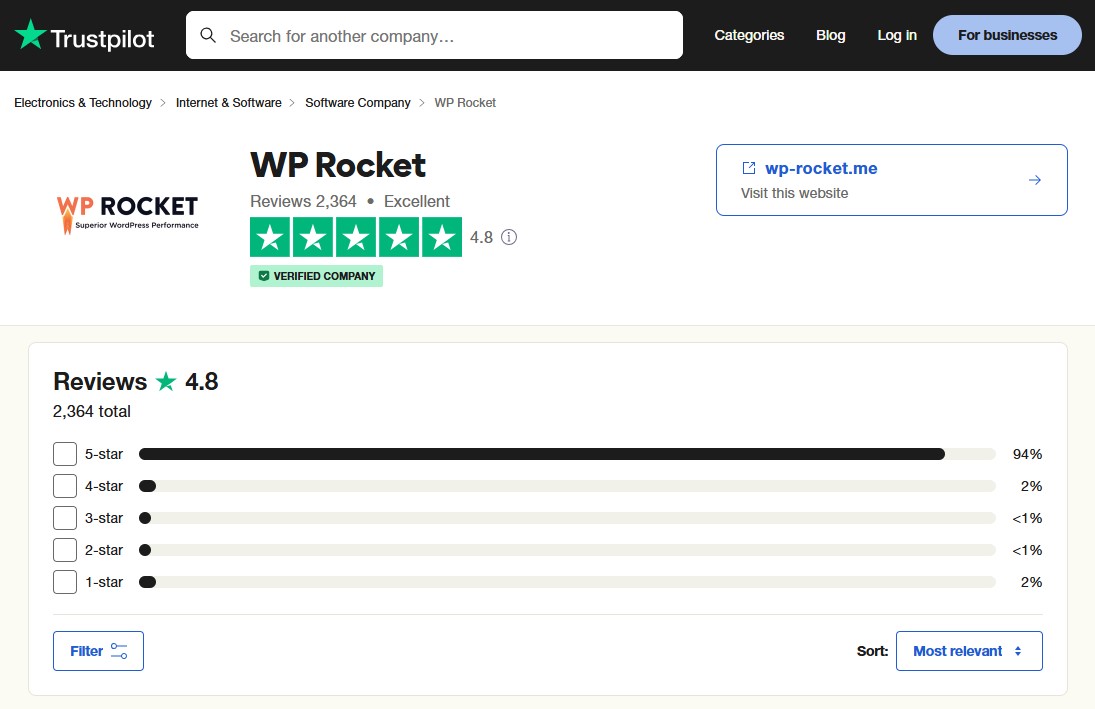Click Log in
This screenshot has width=1095, height=709.
click(897, 35)
